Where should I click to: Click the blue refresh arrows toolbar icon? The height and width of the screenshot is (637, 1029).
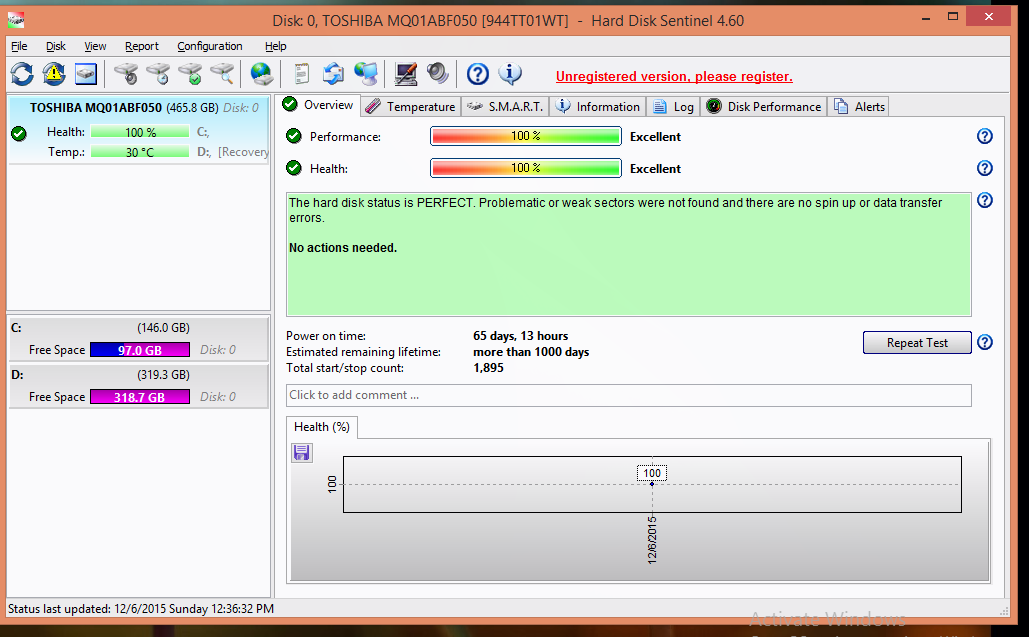pyautogui.click(x=22, y=73)
